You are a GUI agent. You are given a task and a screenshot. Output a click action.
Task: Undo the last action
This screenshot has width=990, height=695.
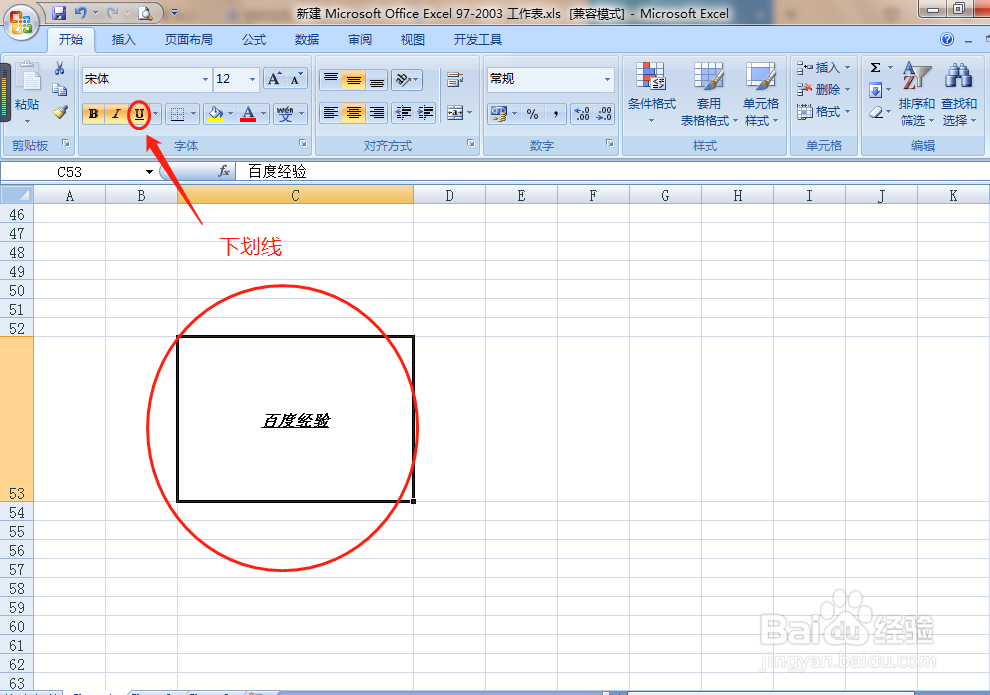click(80, 13)
